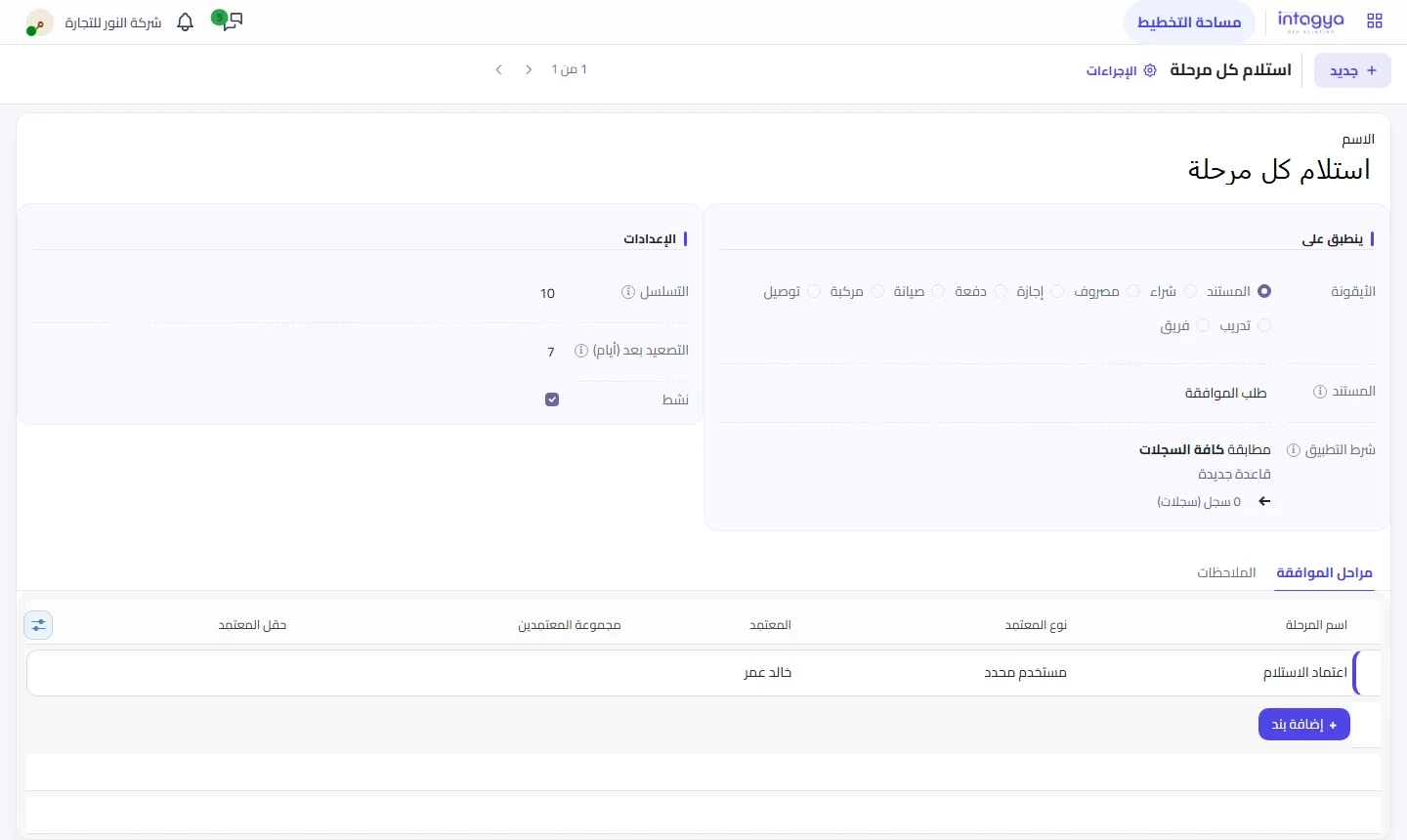Click the info icon beside the المستند field label

click(x=1320, y=392)
